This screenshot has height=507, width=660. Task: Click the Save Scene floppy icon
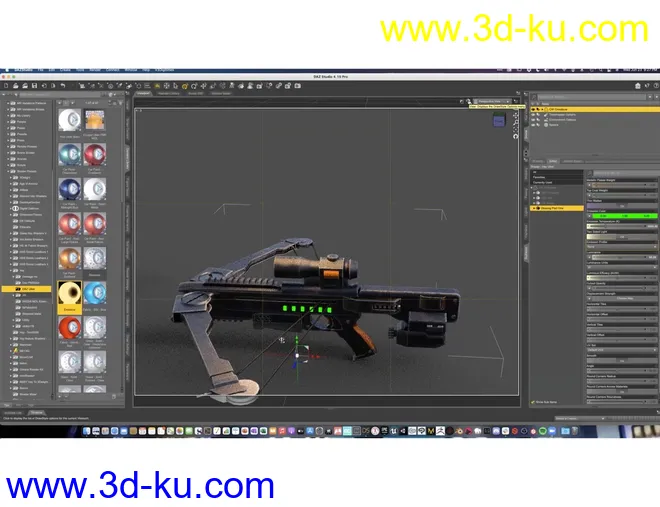pos(35,86)
